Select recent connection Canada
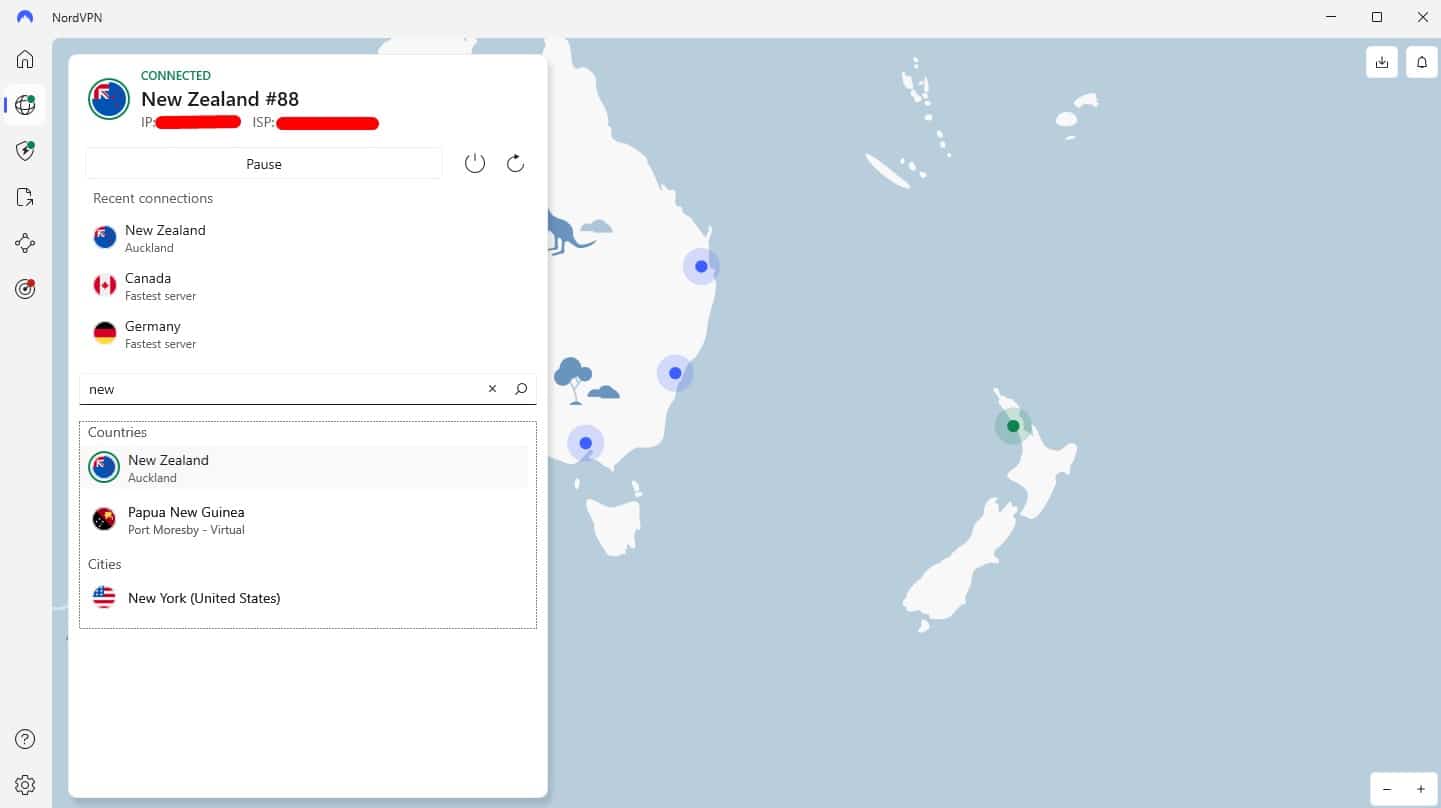The width and height of the screenshot is (1441, 808). [x=308, y=286]
